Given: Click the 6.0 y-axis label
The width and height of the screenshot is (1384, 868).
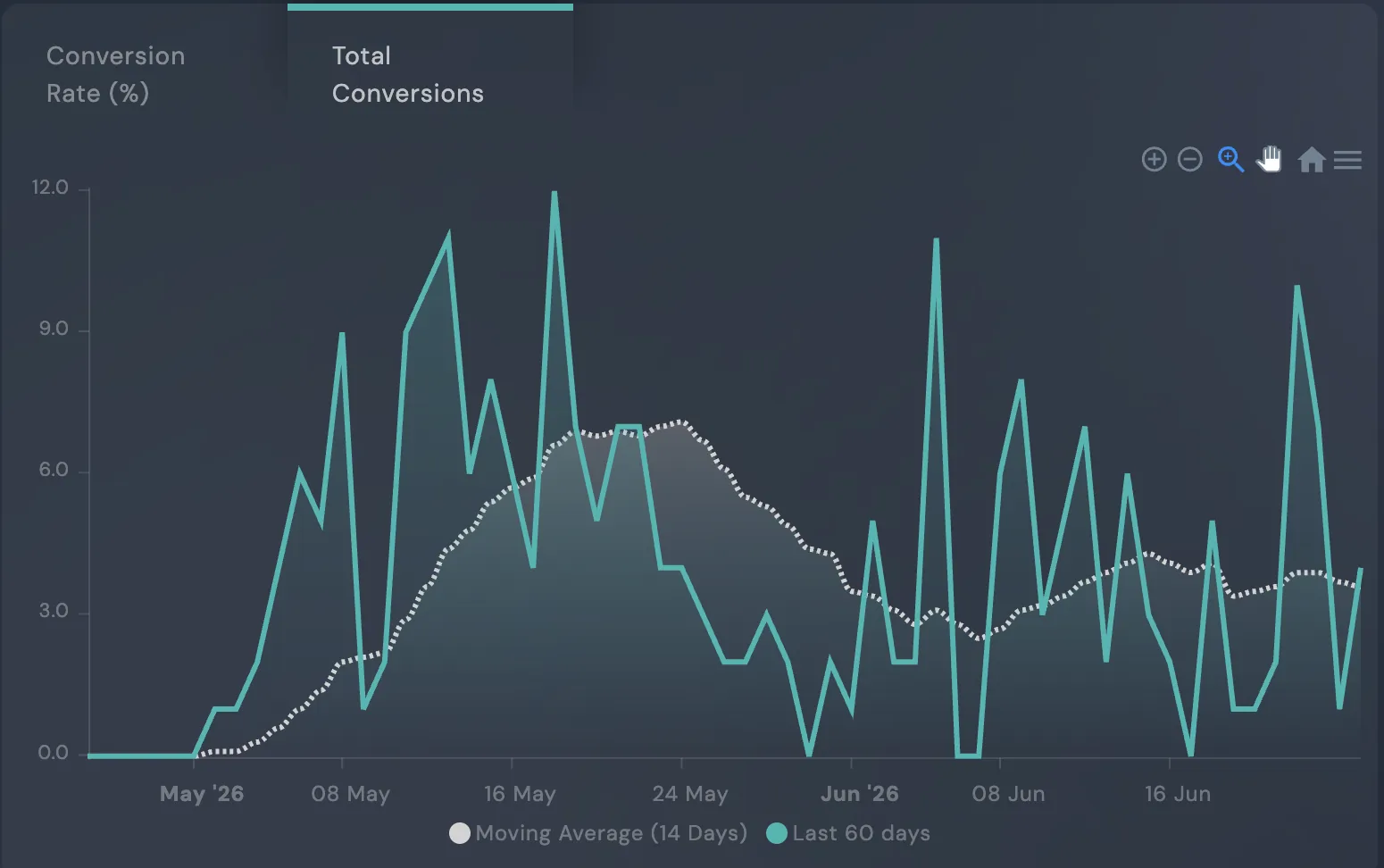Looking at the screenshot, I should [x=54, y=470].
